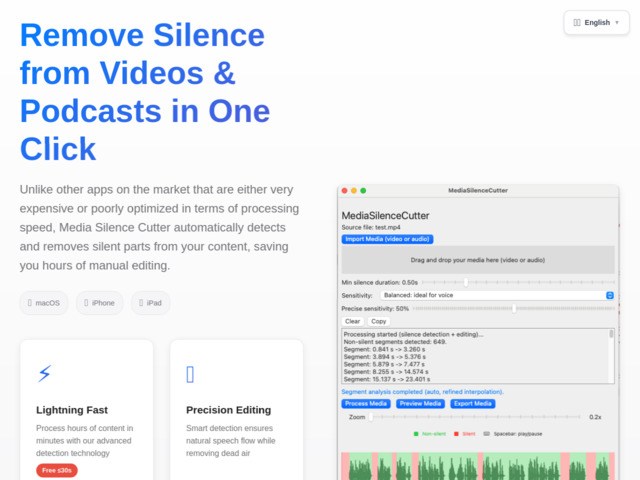Image resolution: width=640 pixels, height=480 pixels.
Task: Click the blue Sensitivity dropdown arrows
Action: pos(610,295)
